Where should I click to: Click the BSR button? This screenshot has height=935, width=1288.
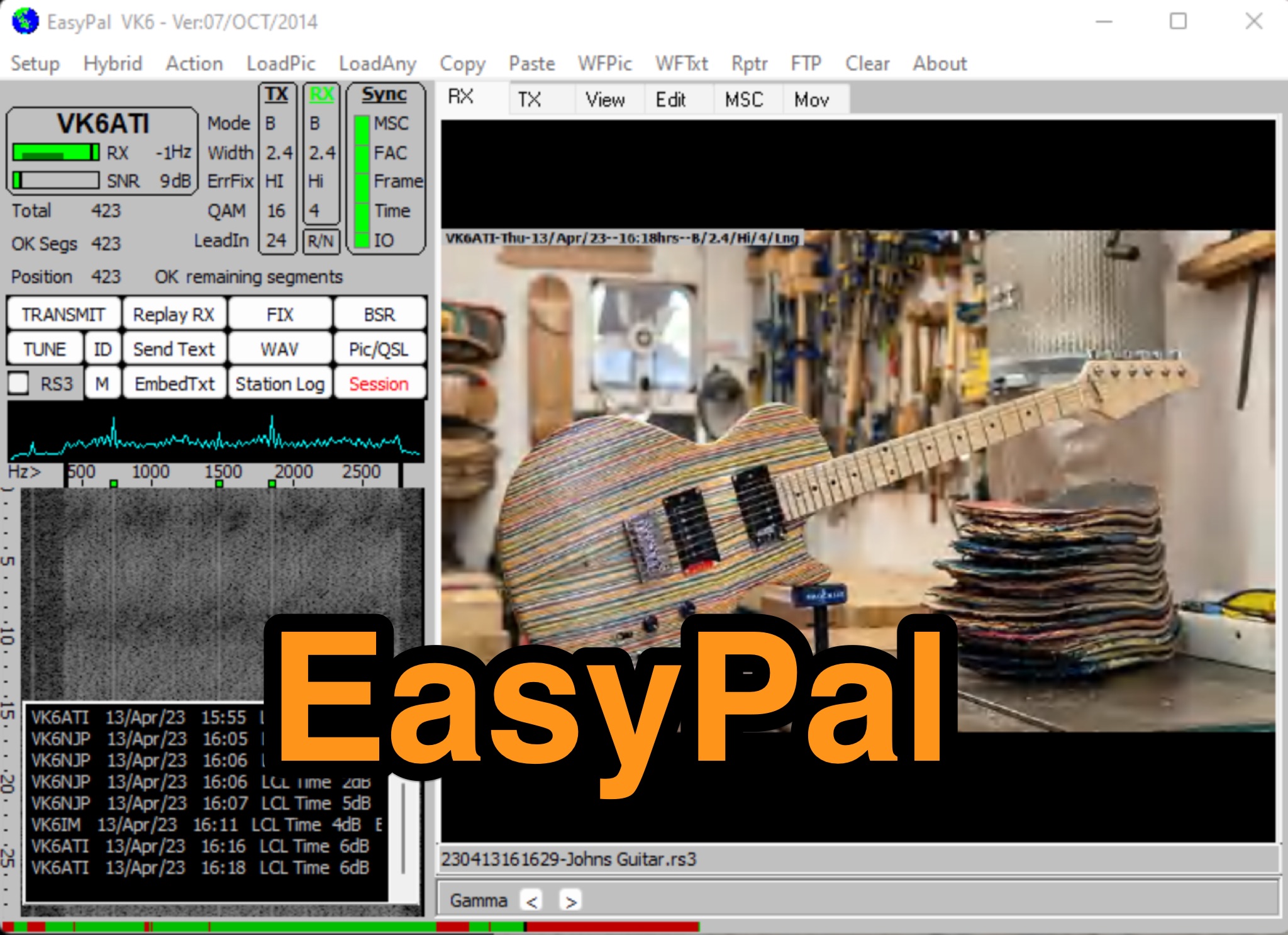click(380, 314)
